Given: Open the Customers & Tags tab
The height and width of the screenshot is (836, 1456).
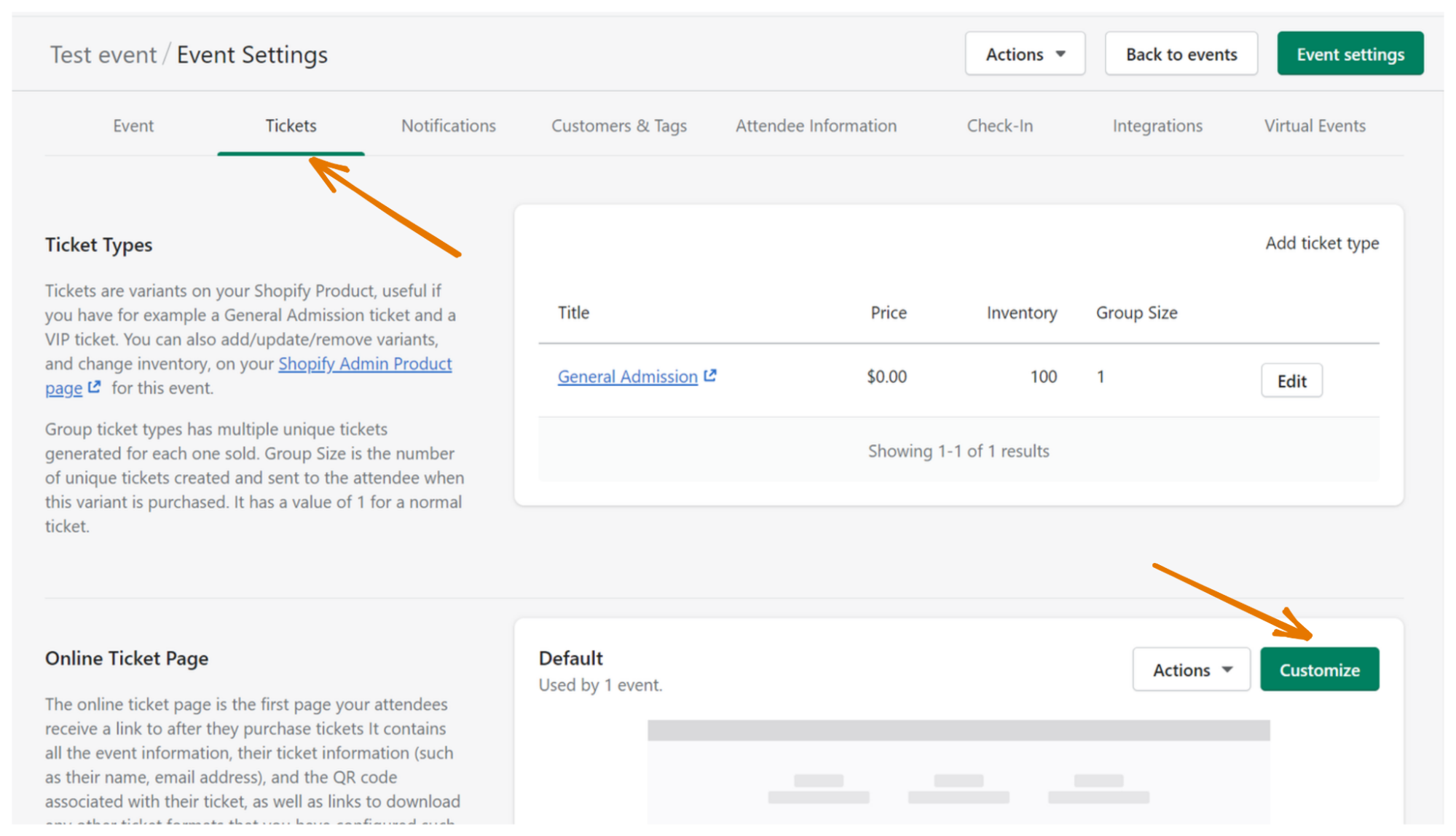Looking at the screenshot, I should click(618, 125).
